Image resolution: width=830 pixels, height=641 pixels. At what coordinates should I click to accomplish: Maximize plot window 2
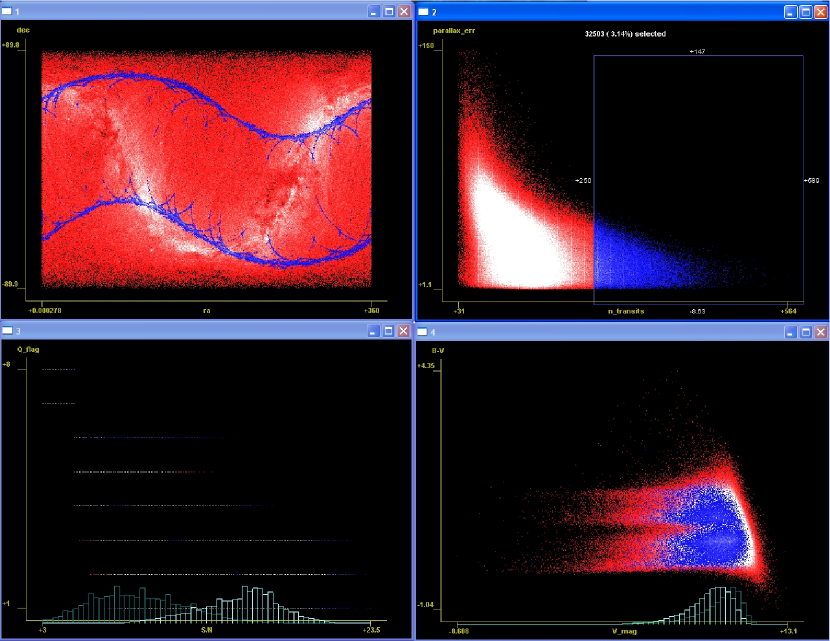803,11
